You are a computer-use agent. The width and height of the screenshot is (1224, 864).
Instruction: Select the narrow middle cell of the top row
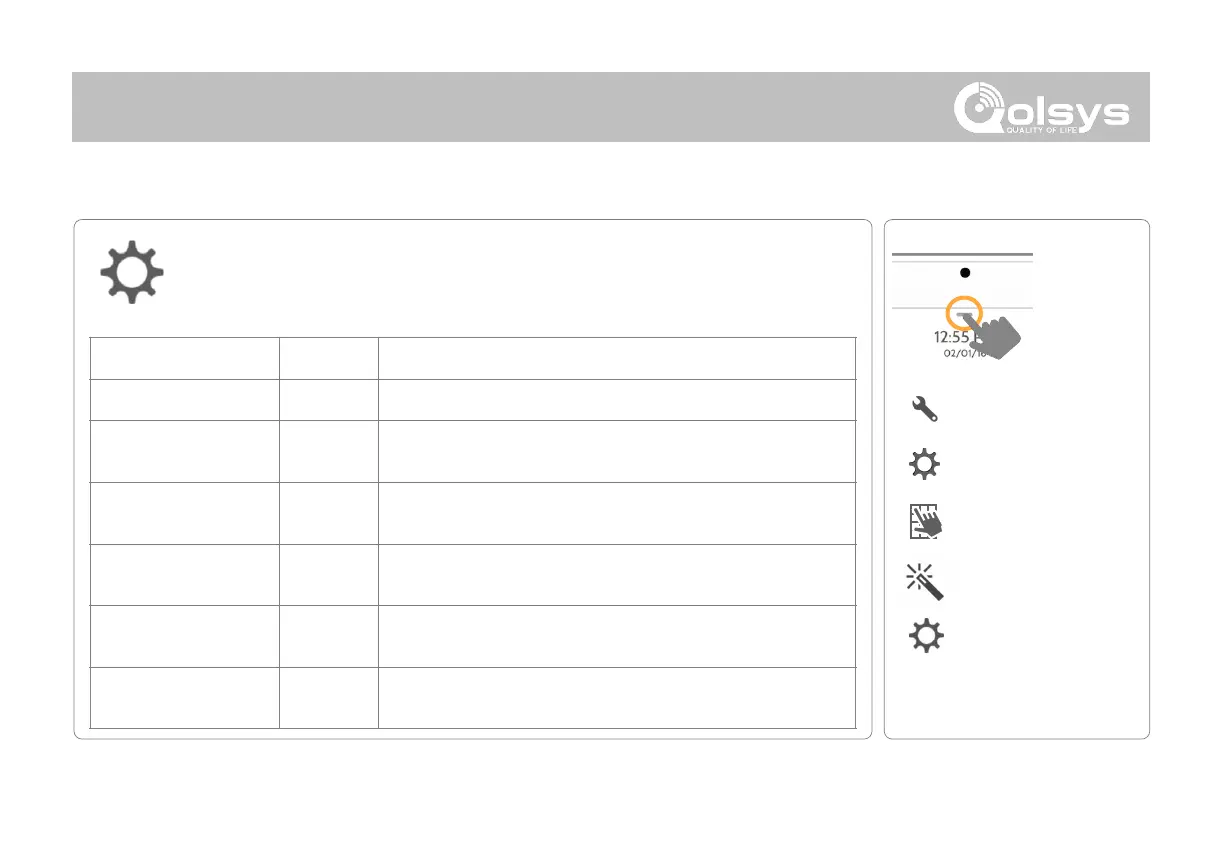[328, 358]
